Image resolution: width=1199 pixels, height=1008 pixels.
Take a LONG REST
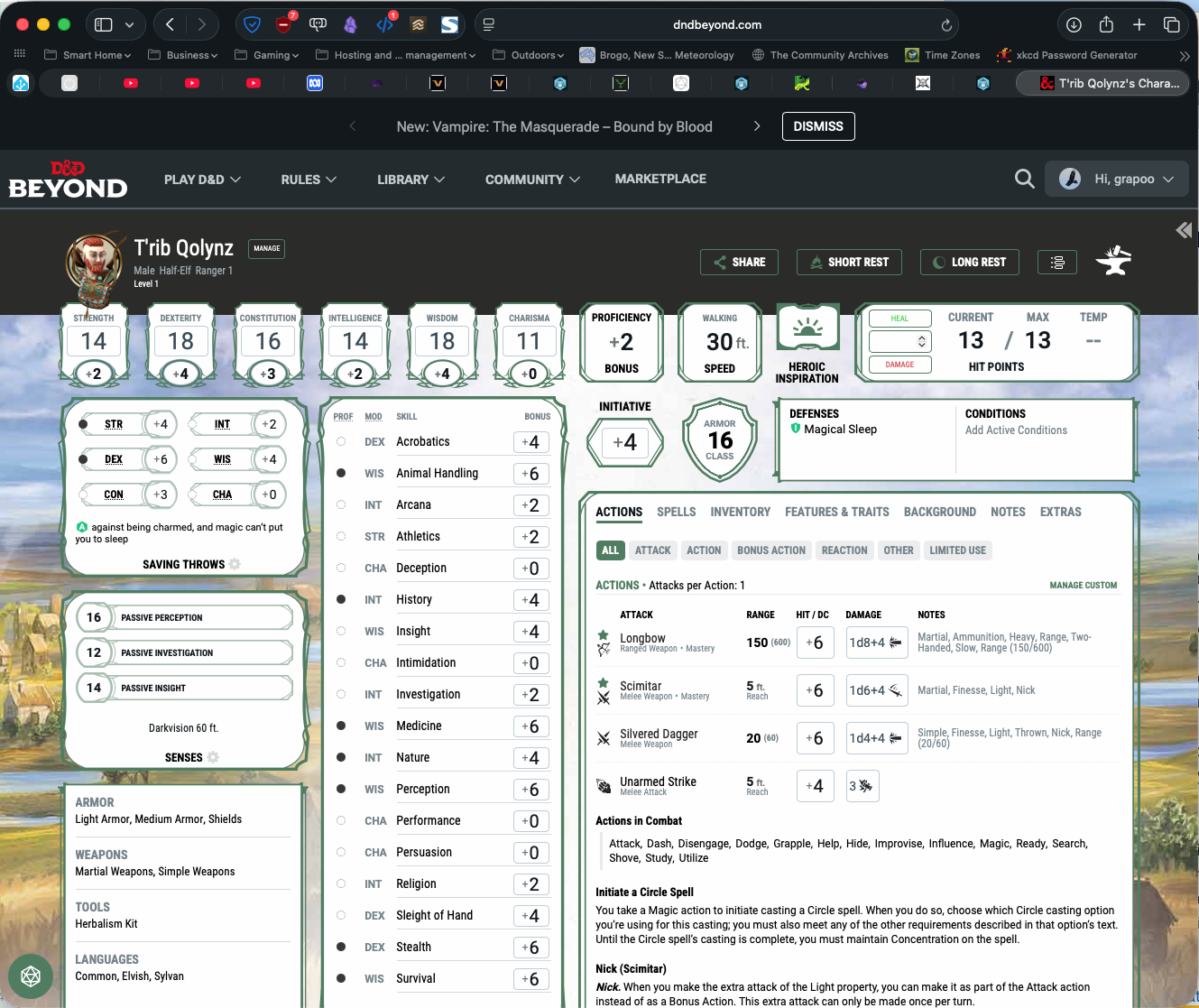click(970, 263)
